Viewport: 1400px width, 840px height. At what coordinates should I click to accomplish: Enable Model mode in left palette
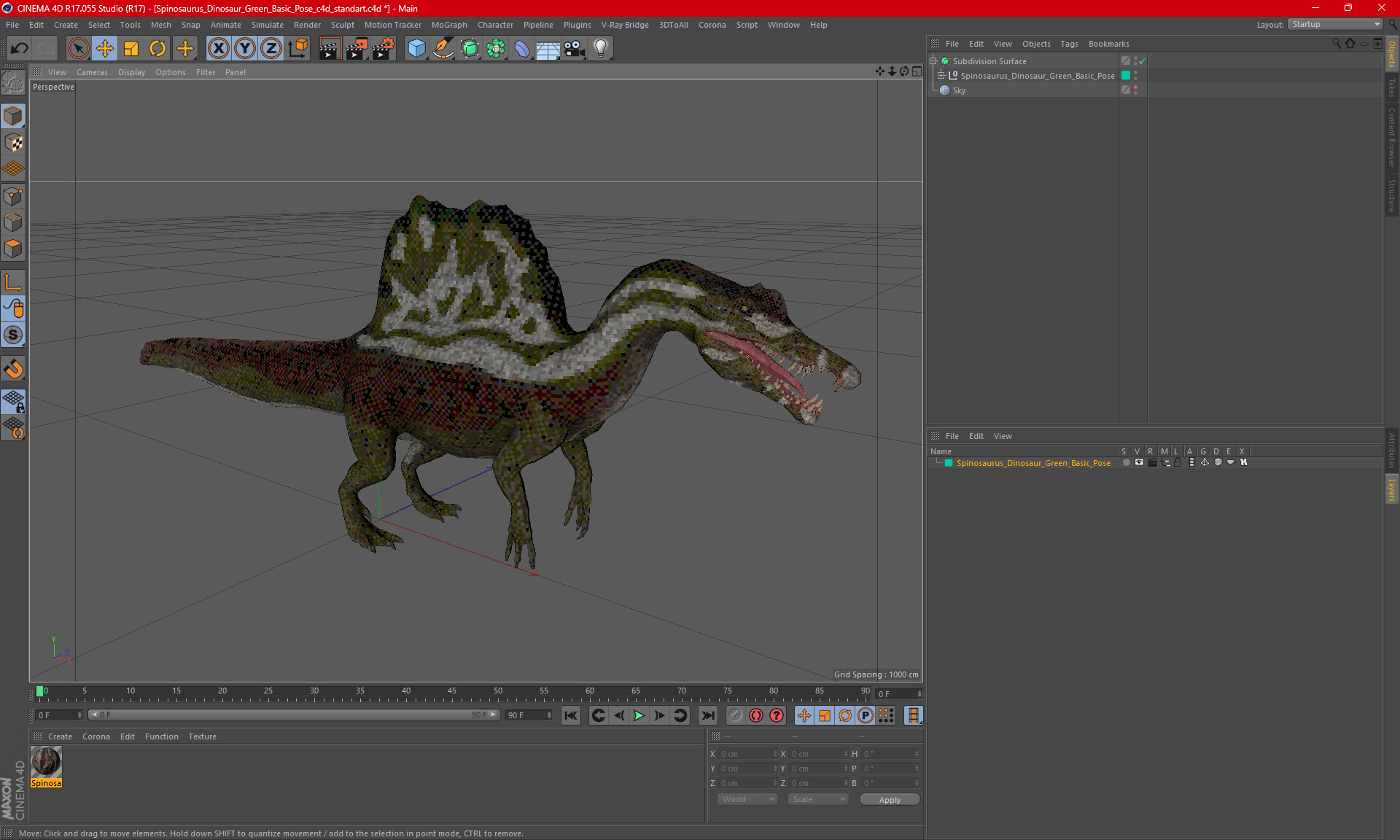[13, 116]
